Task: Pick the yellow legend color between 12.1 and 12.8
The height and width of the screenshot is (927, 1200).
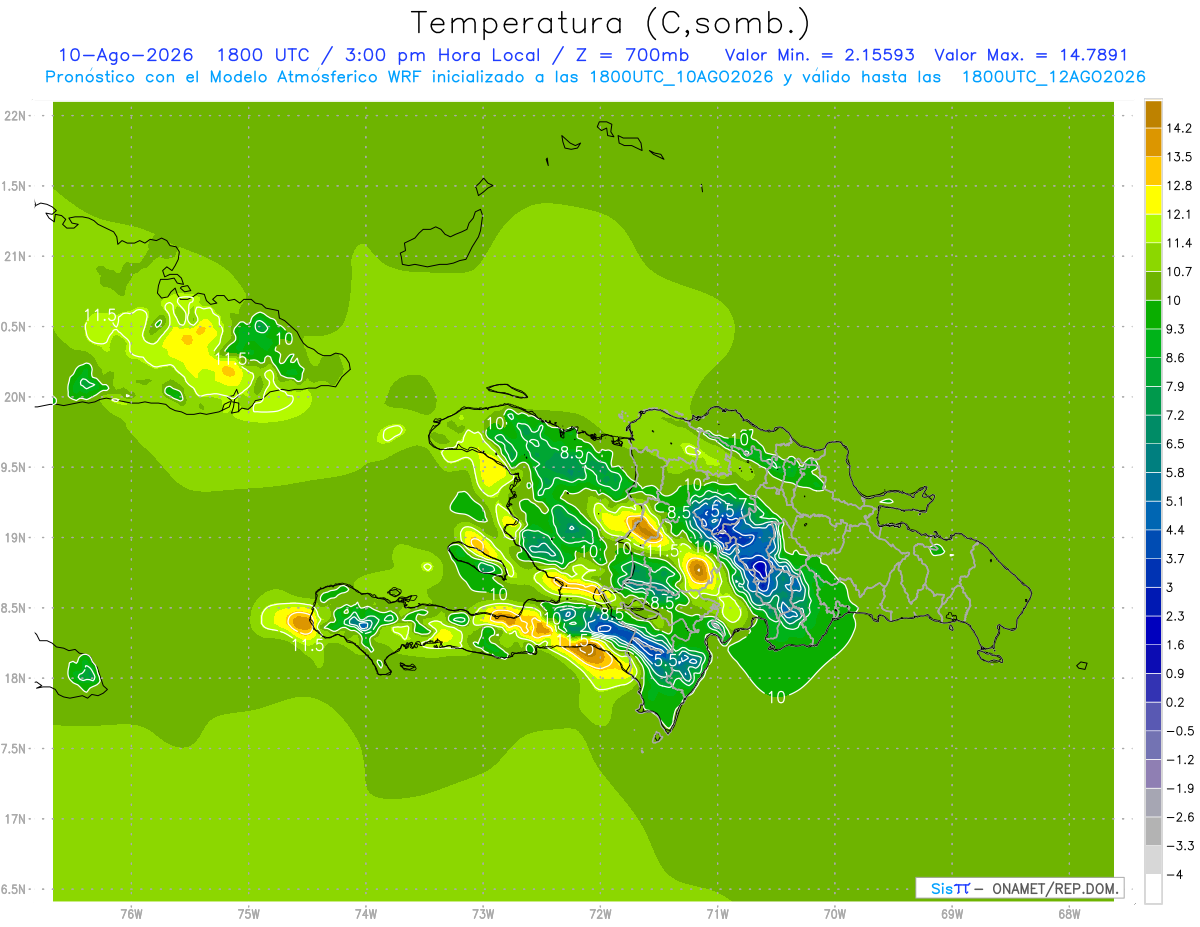Action: coord(1153,200)
